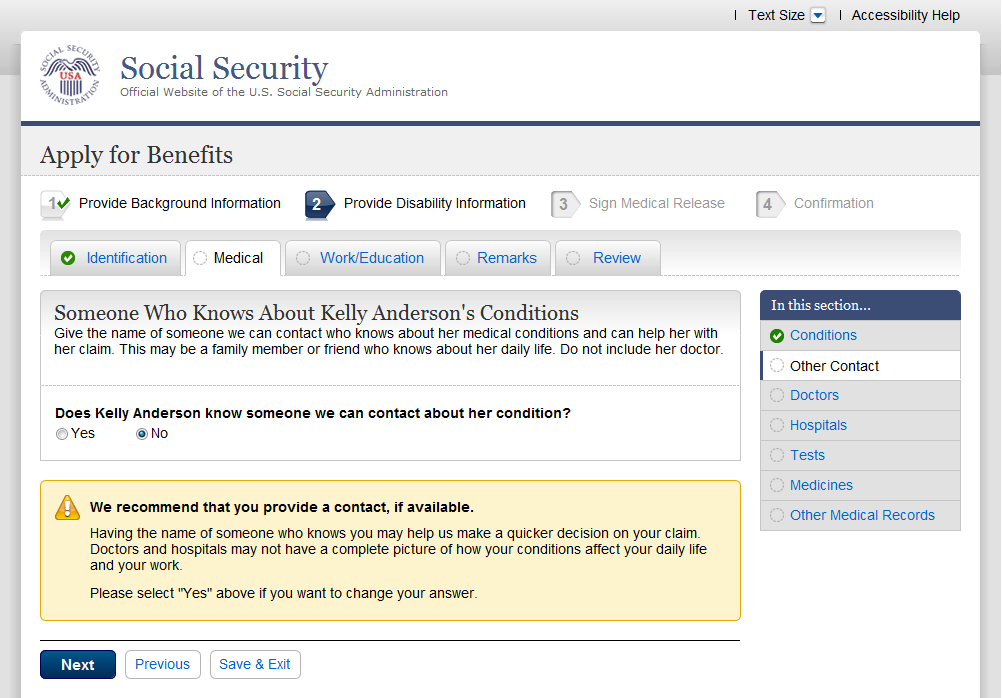This screenshot has width=1002, height=698.
Task: Click the step 2 Disability Information badge
Action: [318, 204]
